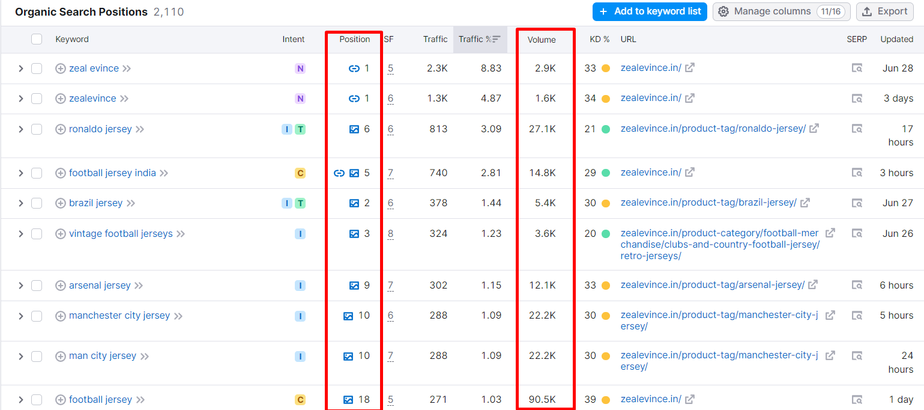Sort table by Volume column header

click(x=542, y=40)
